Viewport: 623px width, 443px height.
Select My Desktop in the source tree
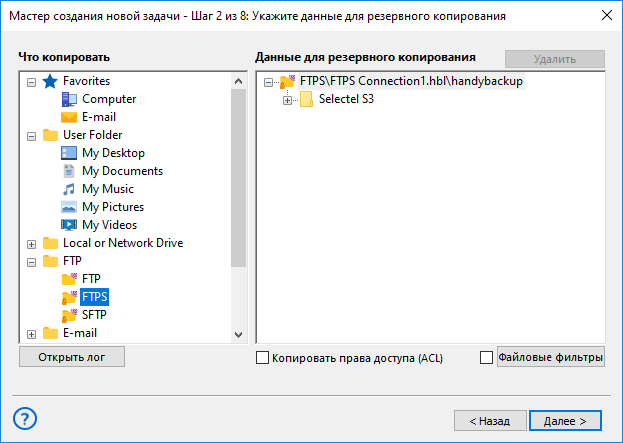coord(113,153)
